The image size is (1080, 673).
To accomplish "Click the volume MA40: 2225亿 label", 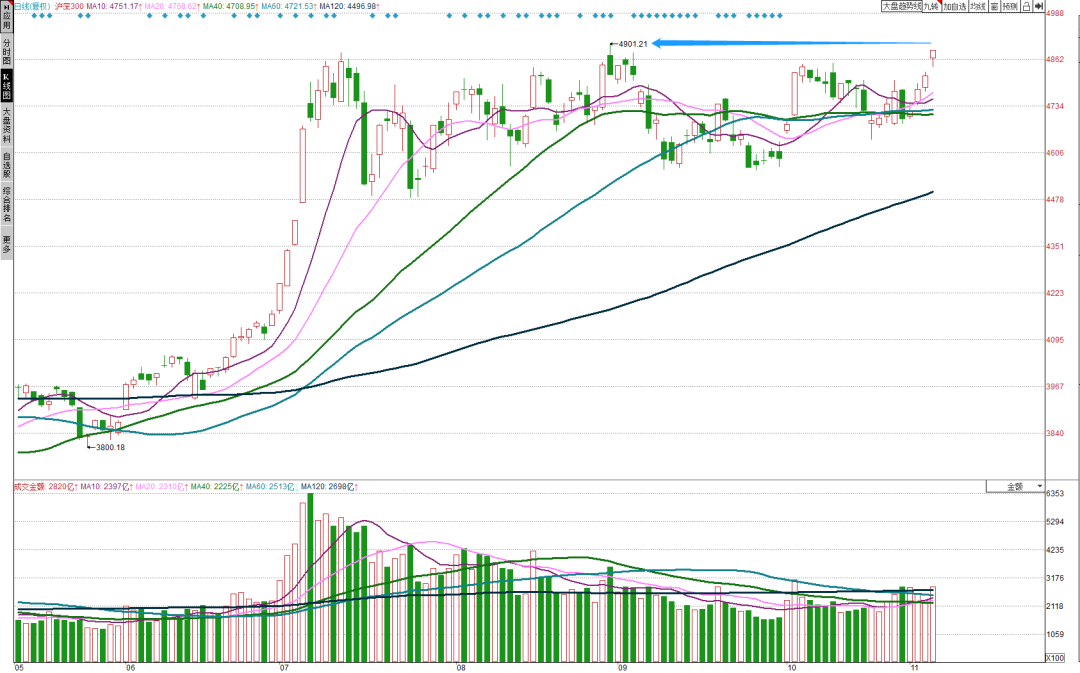I will (217, 486).
